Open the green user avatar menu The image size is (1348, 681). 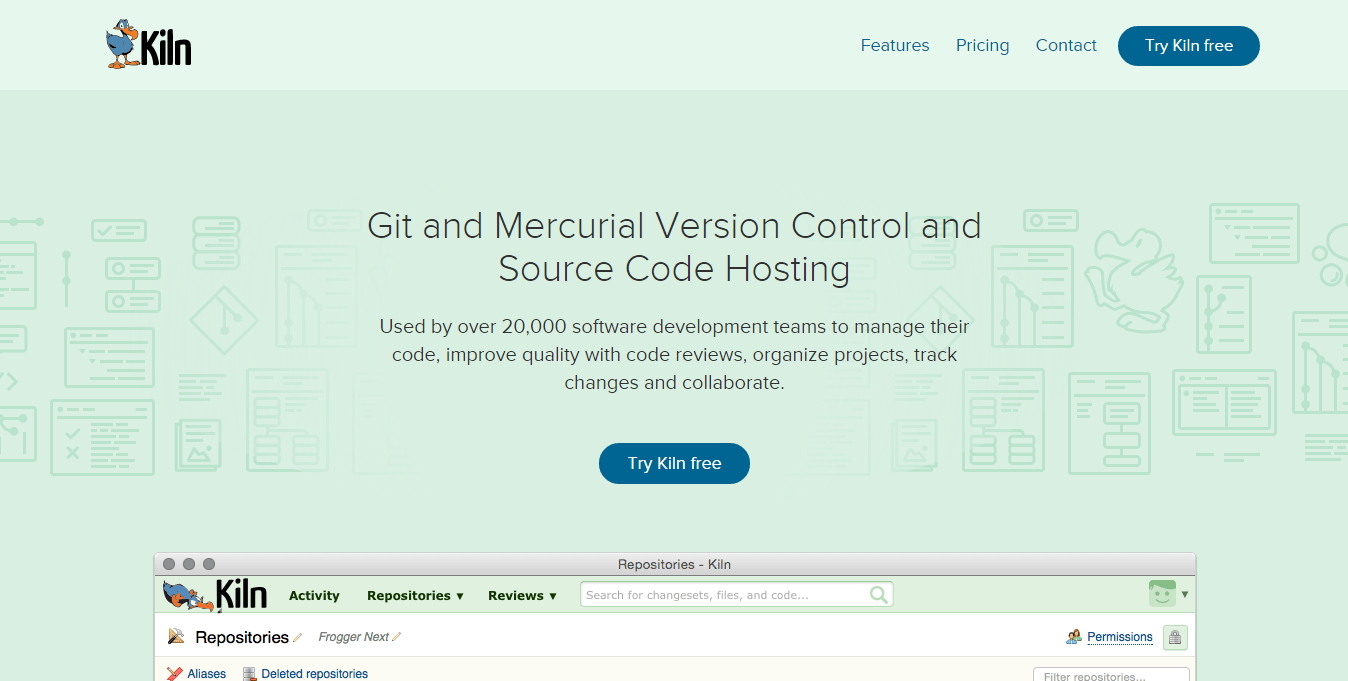click(x=1162, y=594)
